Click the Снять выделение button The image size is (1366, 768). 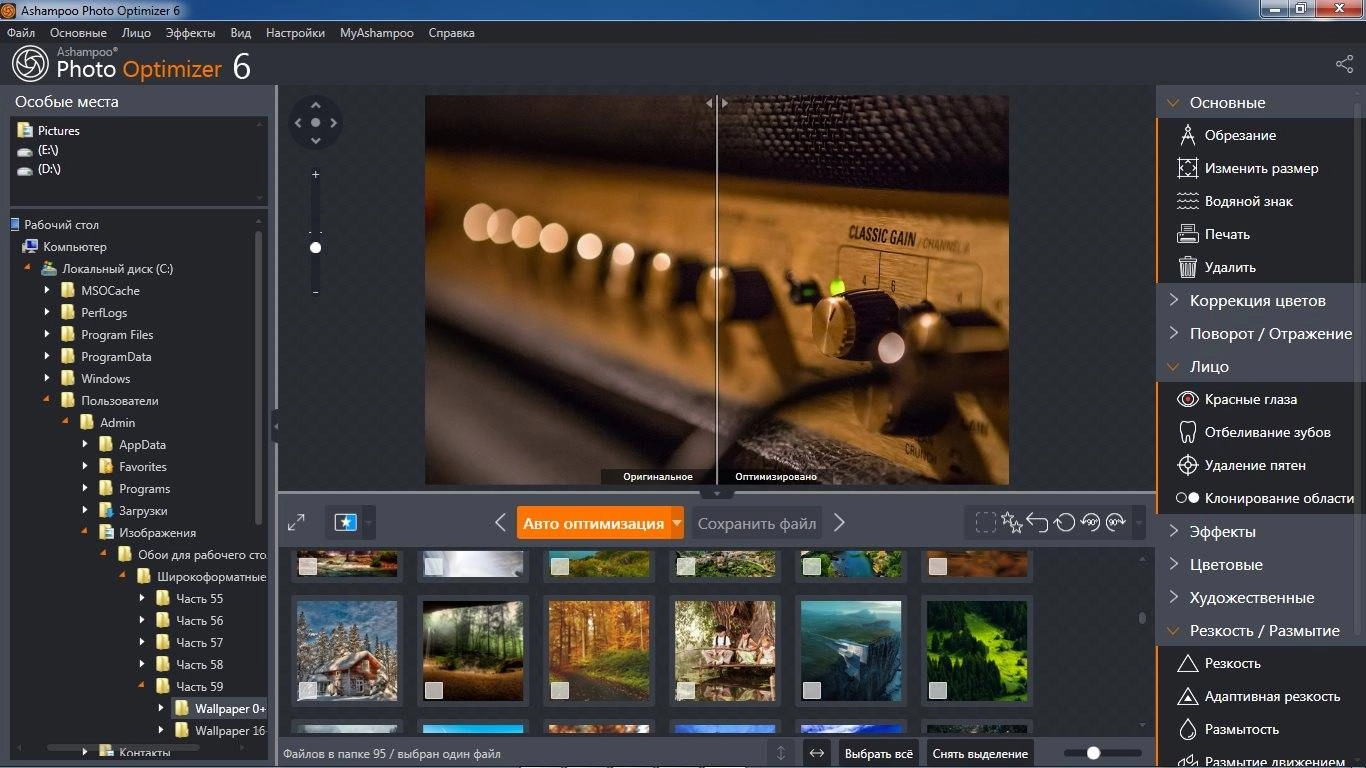(x=980, y=754)
